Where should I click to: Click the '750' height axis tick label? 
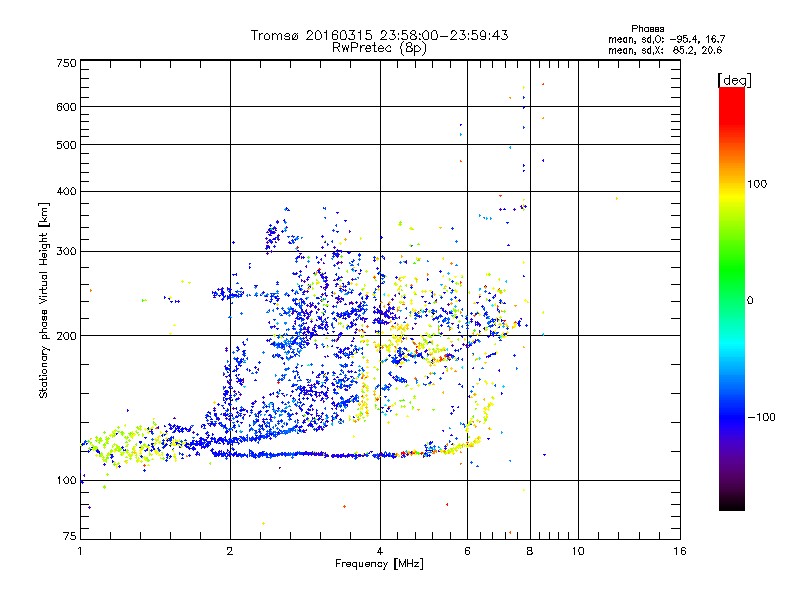coord(66,63)
